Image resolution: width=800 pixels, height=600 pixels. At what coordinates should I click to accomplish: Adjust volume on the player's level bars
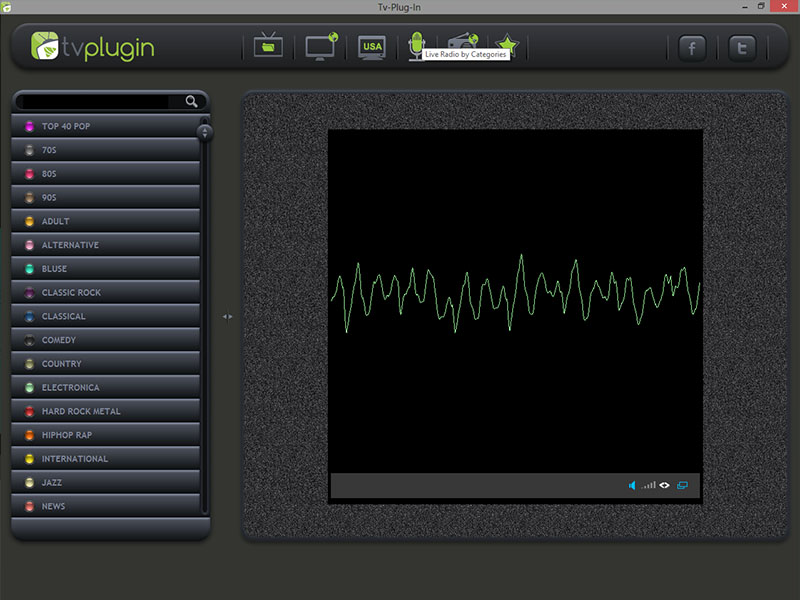click(x=648, y=485)
